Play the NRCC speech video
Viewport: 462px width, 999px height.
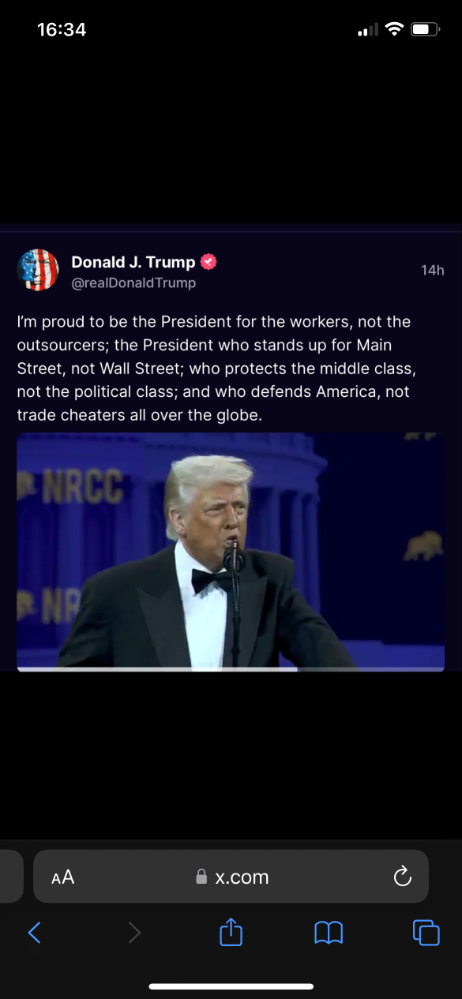(231, 550)
